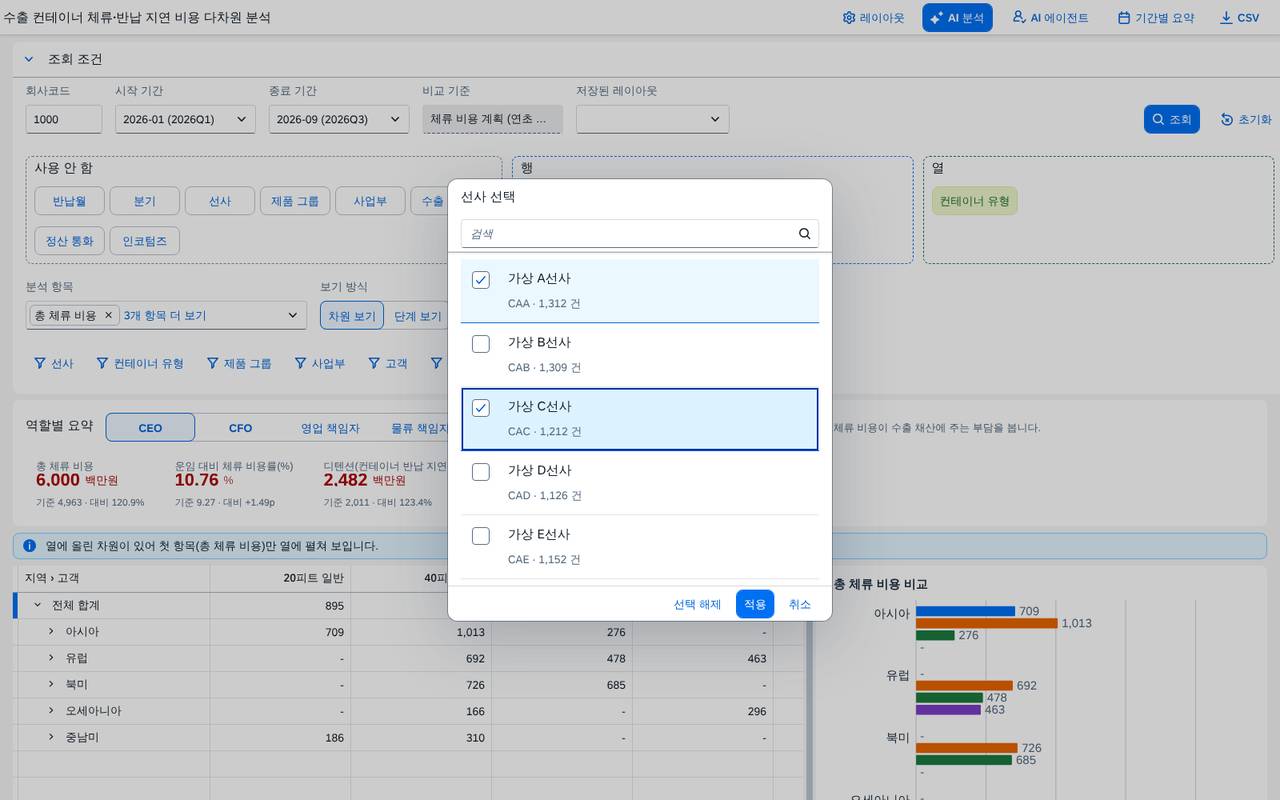This screenshot has width=1280, height=800.
Task: Click 적용 button in dialog
Action: (x=755, y=604)
